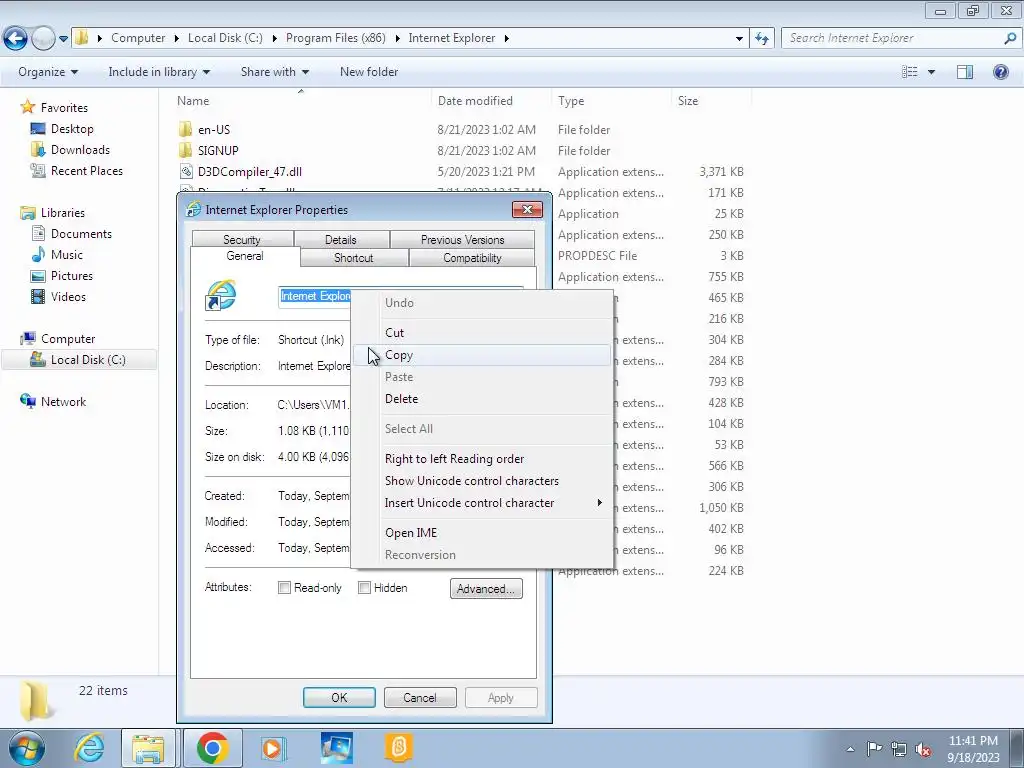Switch to the Shortcut tab
Screen dimensions: 1024x768
353,257
